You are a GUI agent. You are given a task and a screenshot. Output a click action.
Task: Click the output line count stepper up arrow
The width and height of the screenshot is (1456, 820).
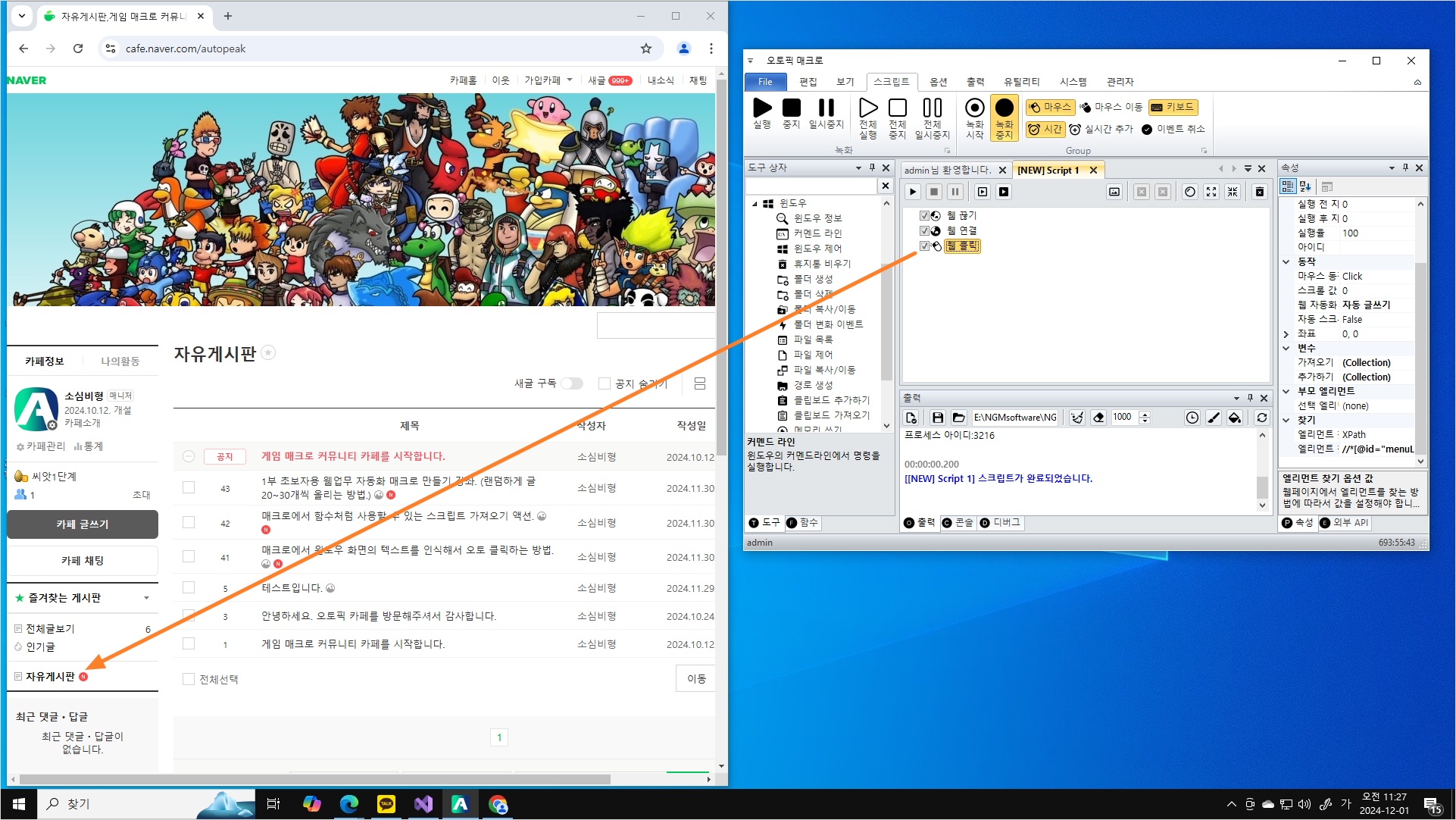[1145, 414]
